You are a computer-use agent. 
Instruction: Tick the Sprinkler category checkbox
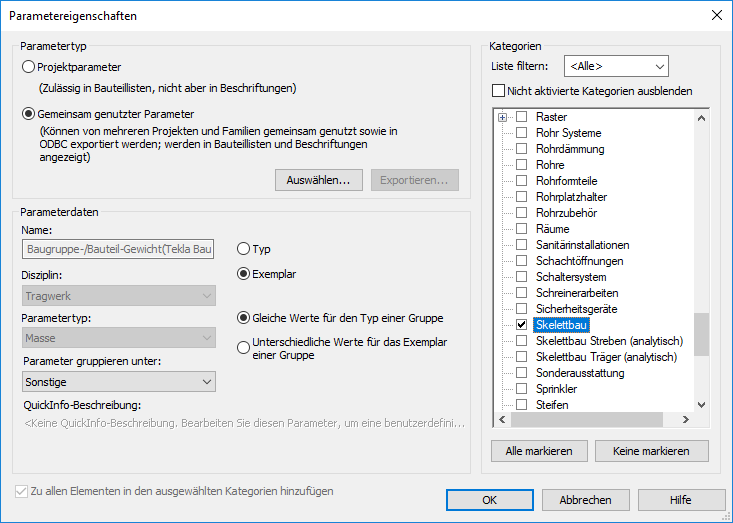[521, 389]
